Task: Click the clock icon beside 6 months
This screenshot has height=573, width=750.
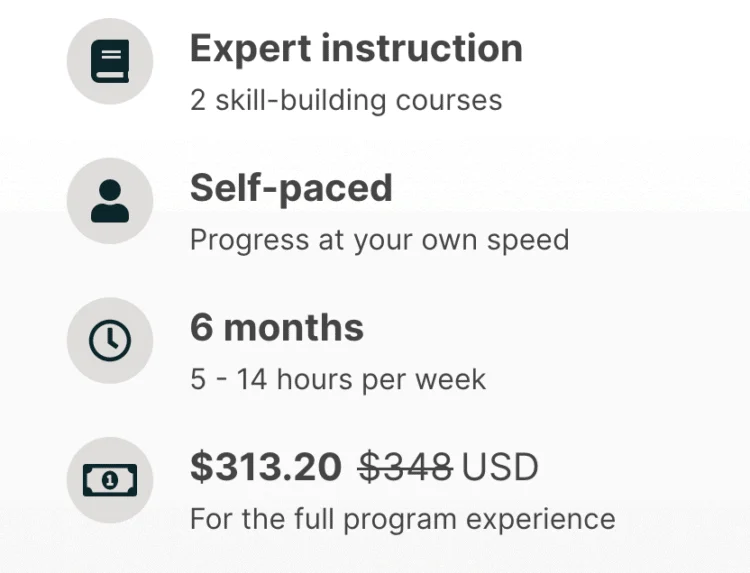Action: pos(110,340)
